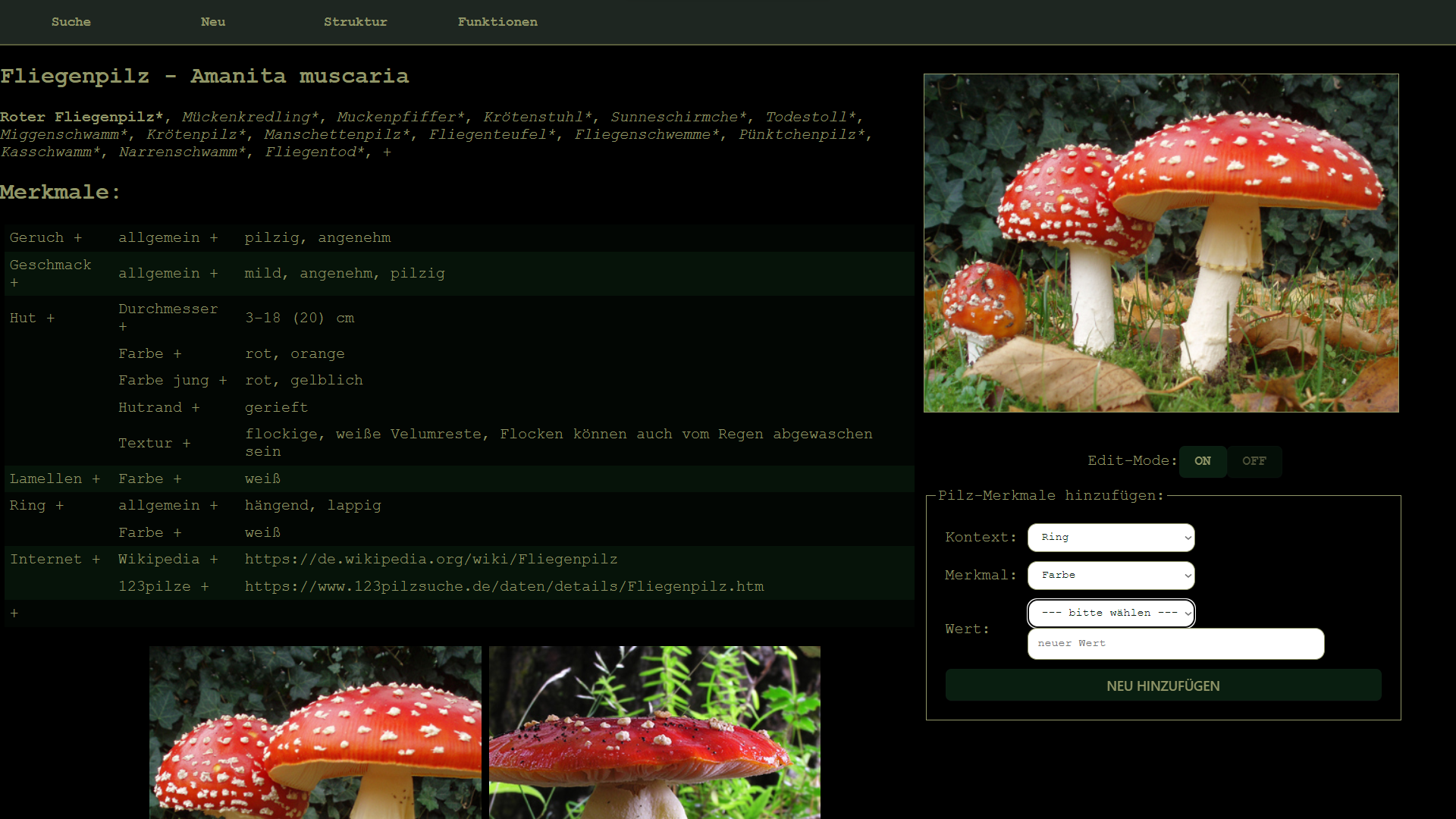The image size is (1456, 819).
Task: Click the plus next to Lamellen
Action: 96,479
